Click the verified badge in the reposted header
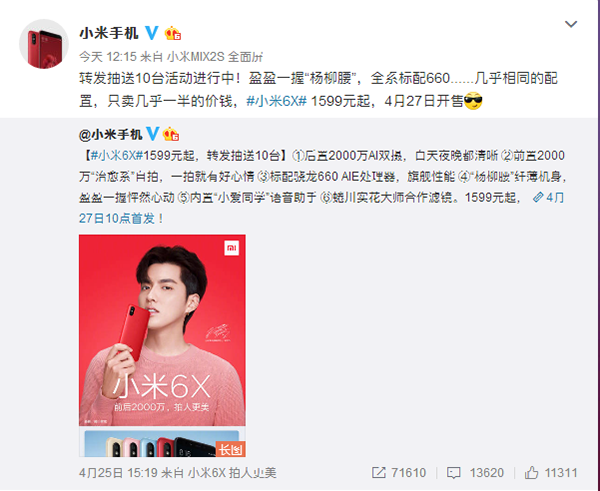This screenshot has width=600, height=491. tap(153, 134)
